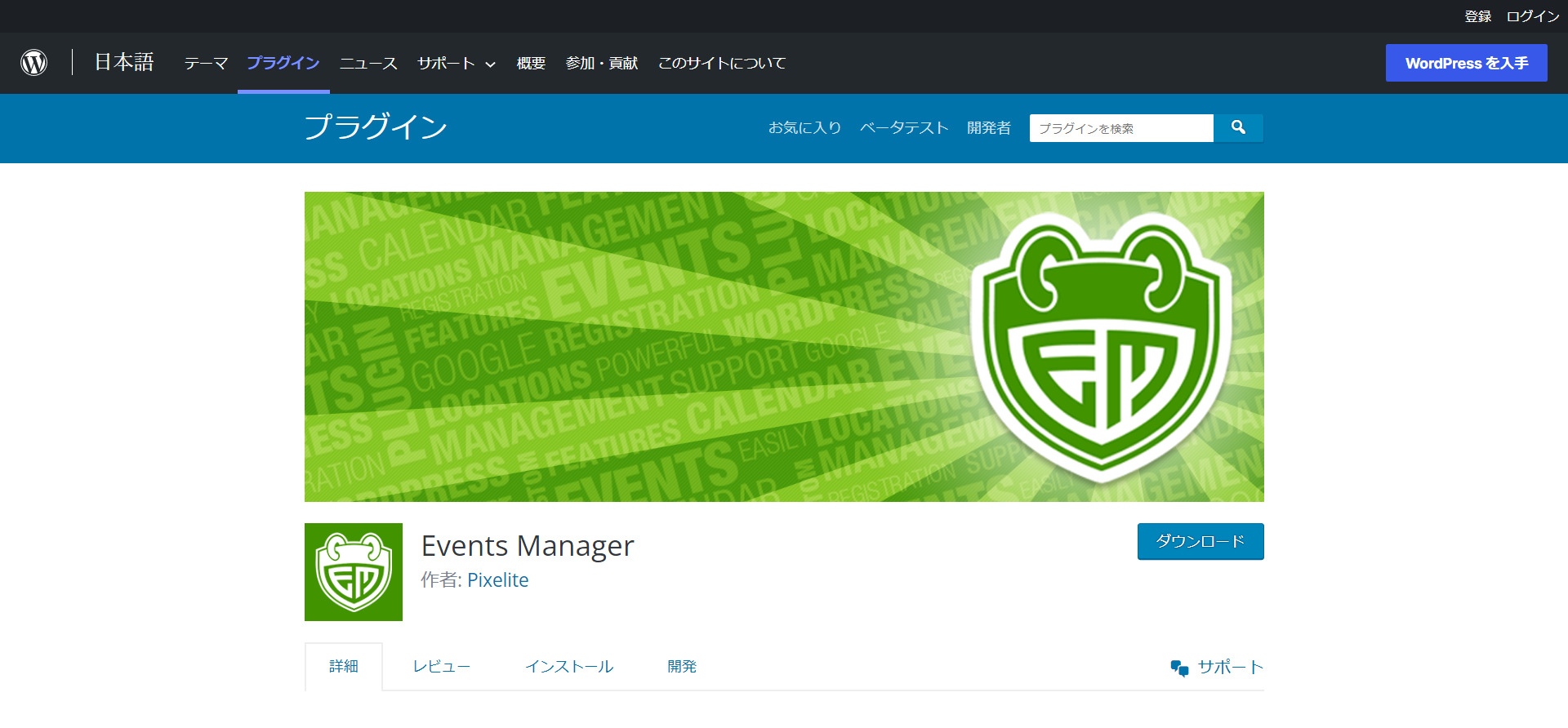The height and width of the screenshot is (728, 1568).
Task: Open the テーマ menu item
Action: 206,63
